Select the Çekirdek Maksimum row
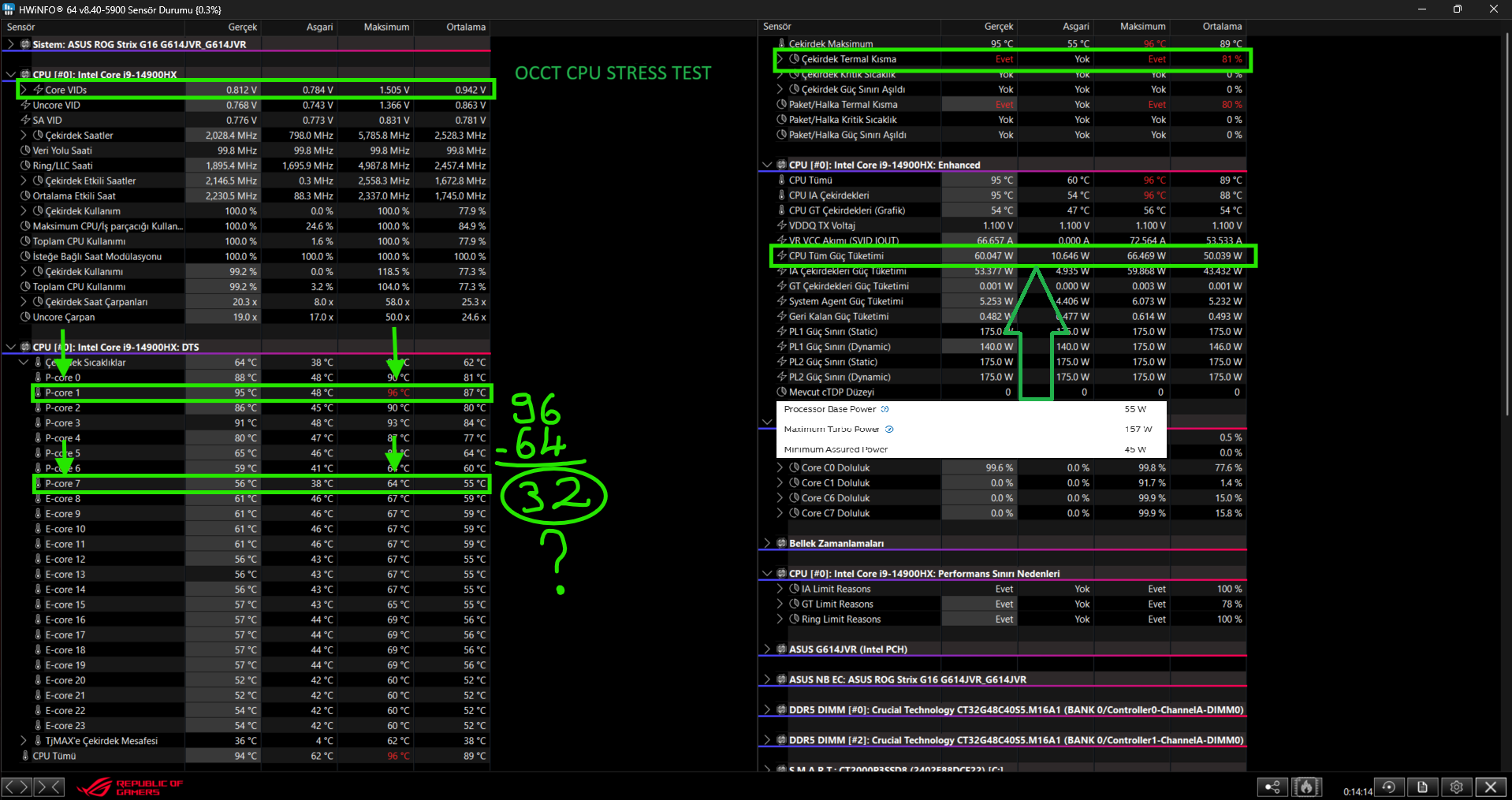The width and height of the screenshot is (1512, 800). pos(1003,44)
